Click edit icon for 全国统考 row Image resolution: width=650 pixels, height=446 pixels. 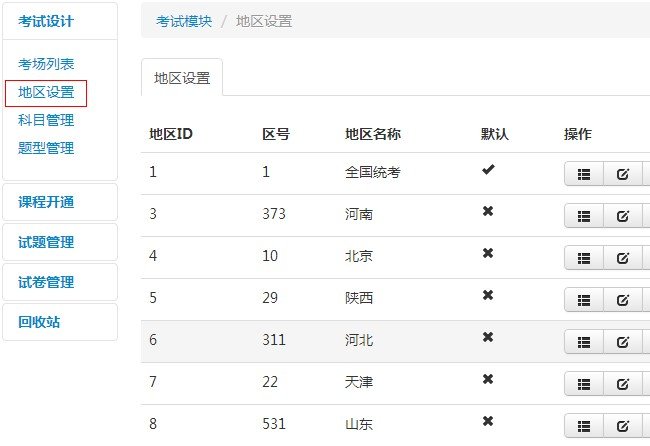coord(622,174)
